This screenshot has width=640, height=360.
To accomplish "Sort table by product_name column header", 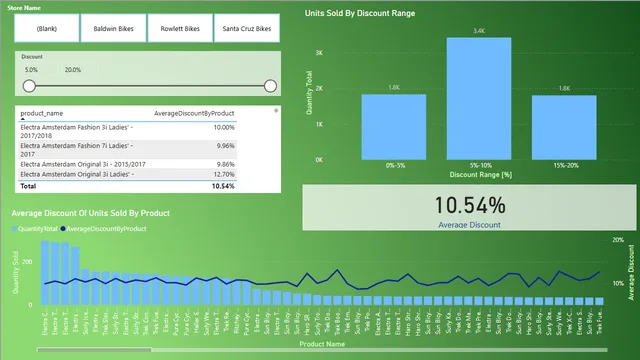I will click(42, 113).
